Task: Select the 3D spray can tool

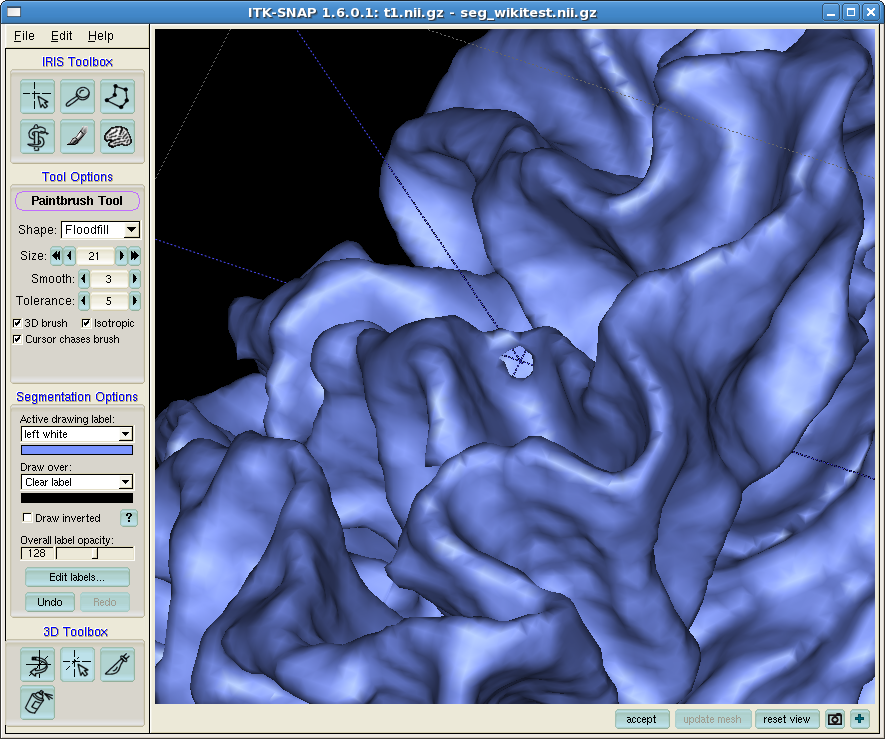Action: click(37, 702)
